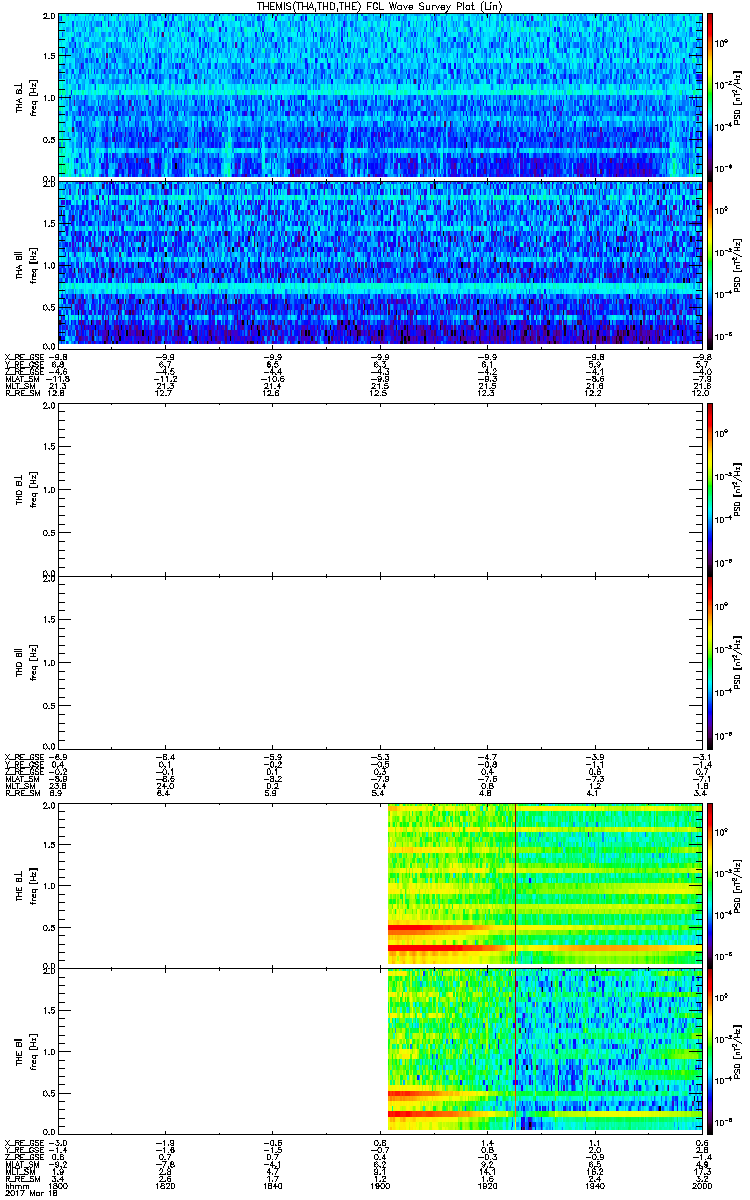Click the THD B-parallel freq [Hz] axis label

pyautogui.click(x=32, y=662)
